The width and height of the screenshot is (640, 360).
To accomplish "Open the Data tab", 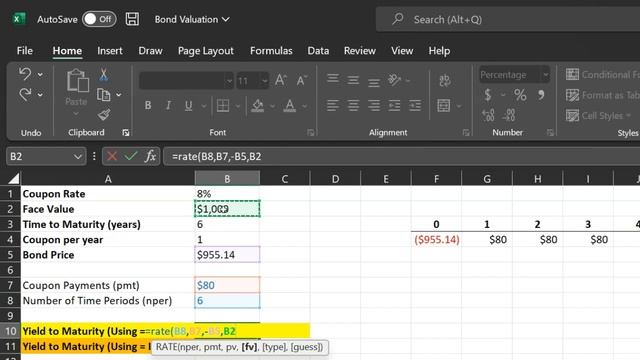I will (318, 51).
